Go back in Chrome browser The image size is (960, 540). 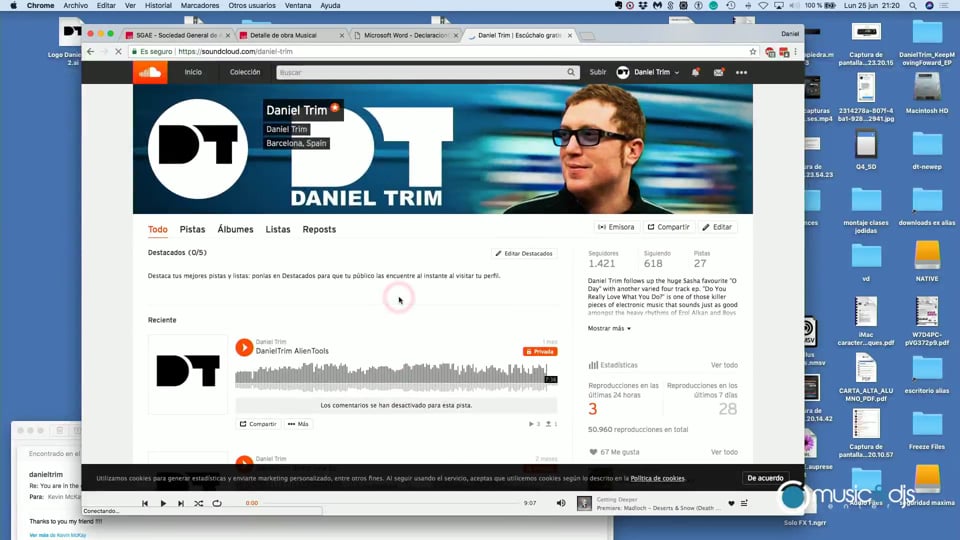(x=91, y=51)
